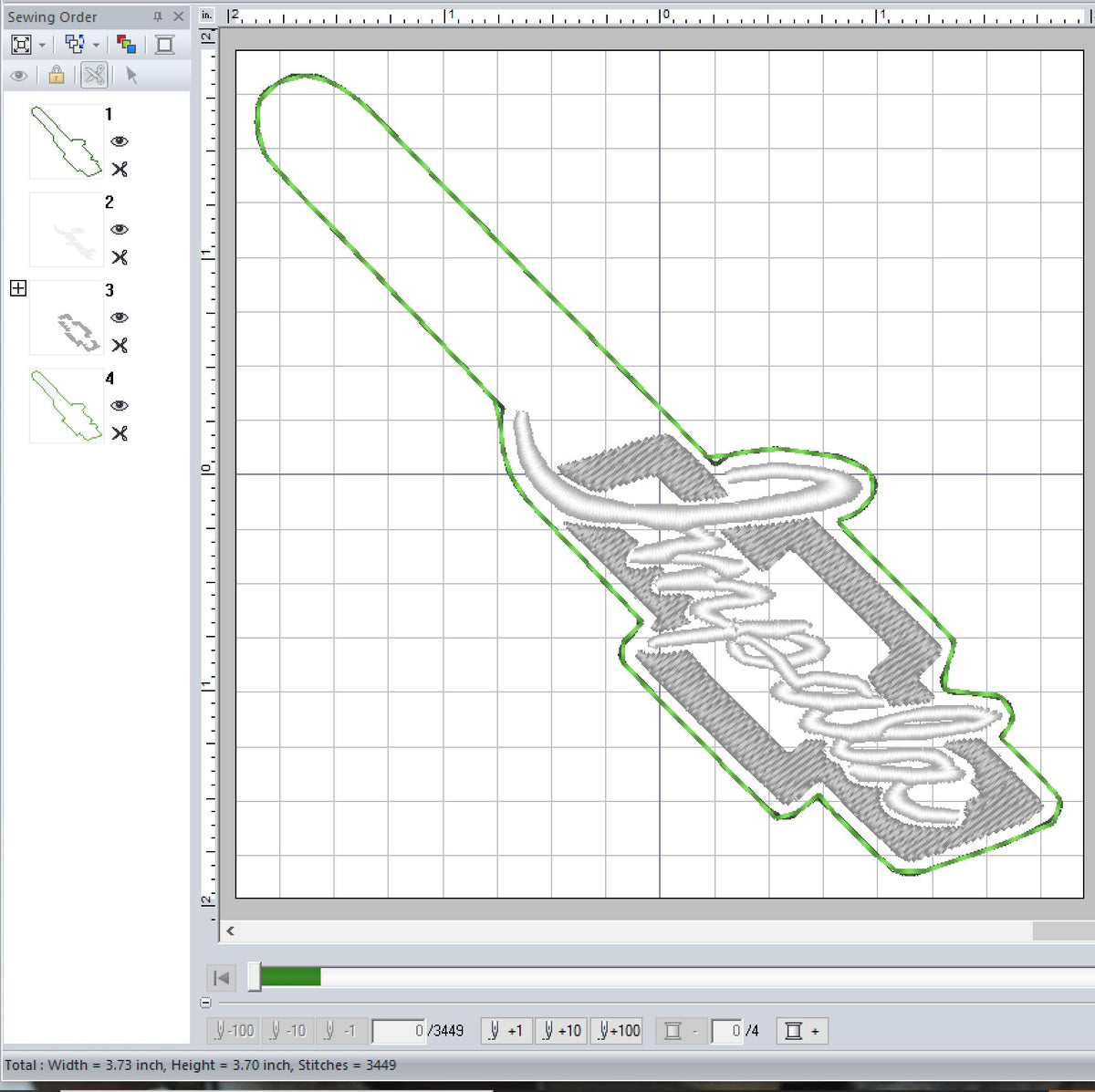
Task: Click the thread spool icon in the panel toolbar
Action: [x=164, y=44]
